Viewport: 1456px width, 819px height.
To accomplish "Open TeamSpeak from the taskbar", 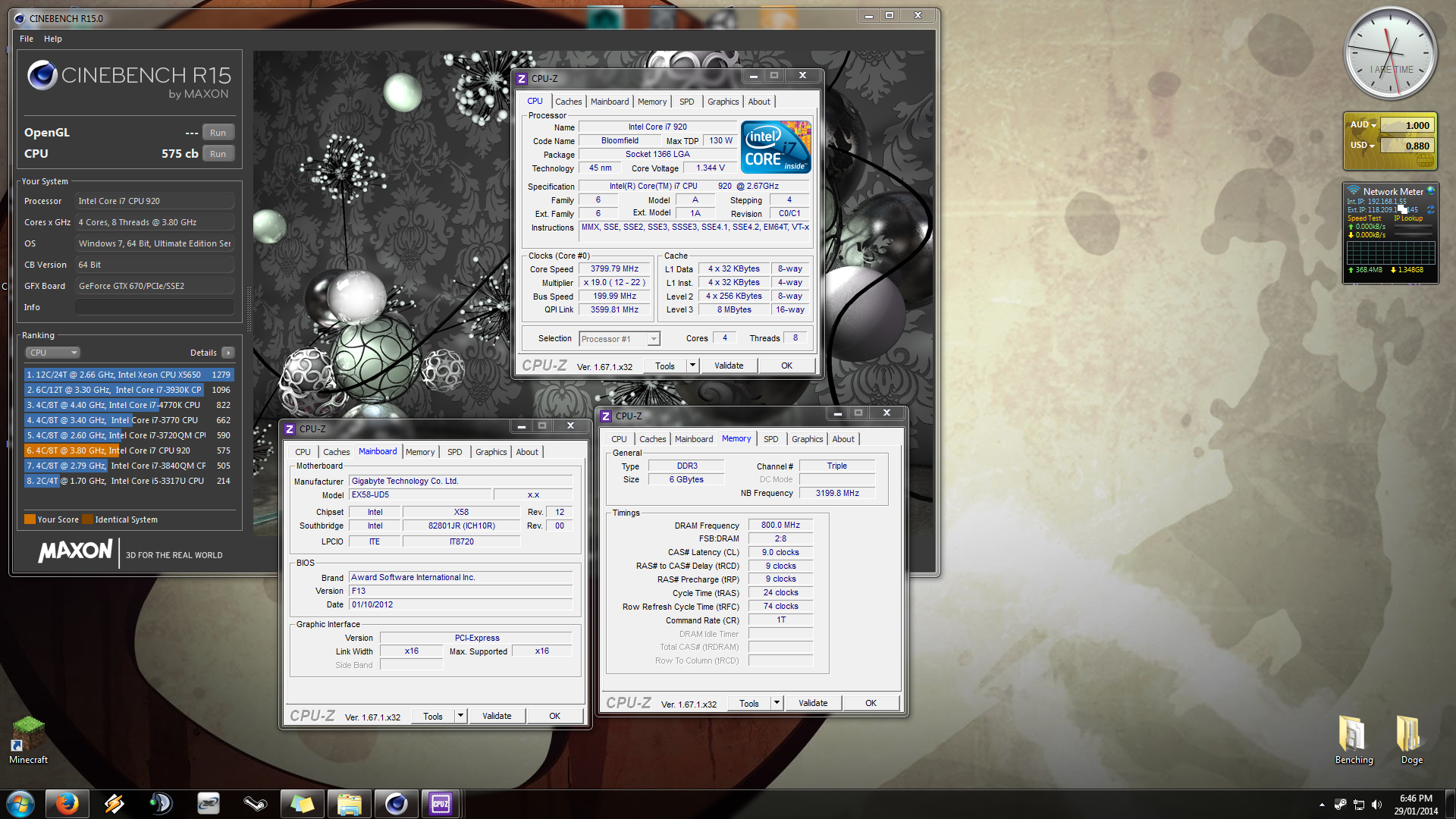I will pyautogui.click(x=161, y=804).
